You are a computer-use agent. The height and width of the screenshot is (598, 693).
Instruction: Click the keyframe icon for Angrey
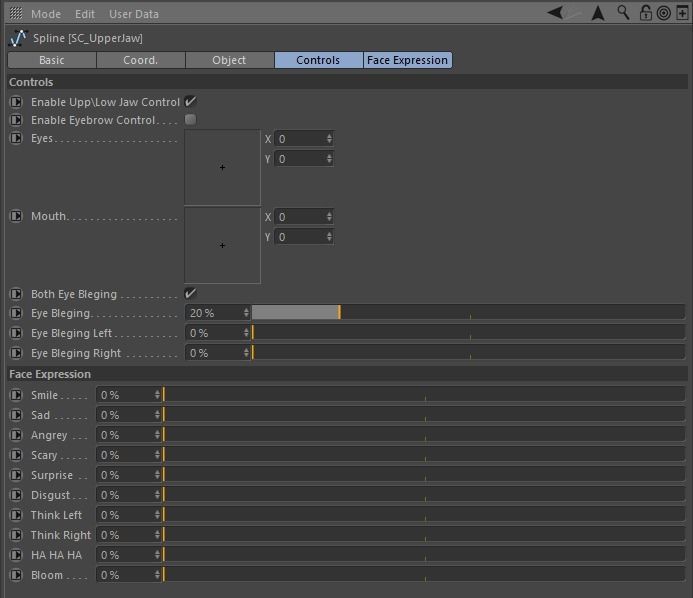(x=16, y=435)
